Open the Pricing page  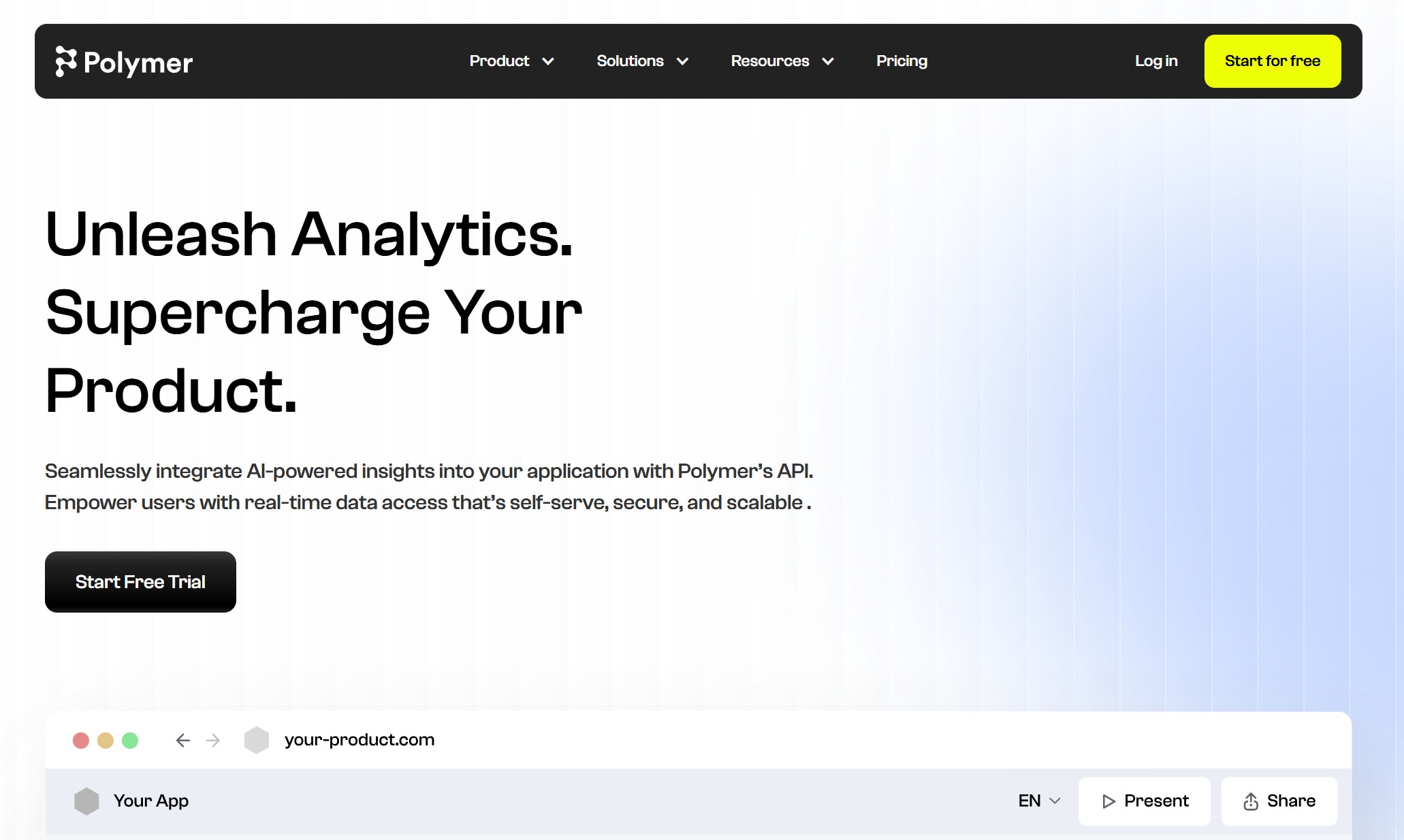tap(902, 61)
